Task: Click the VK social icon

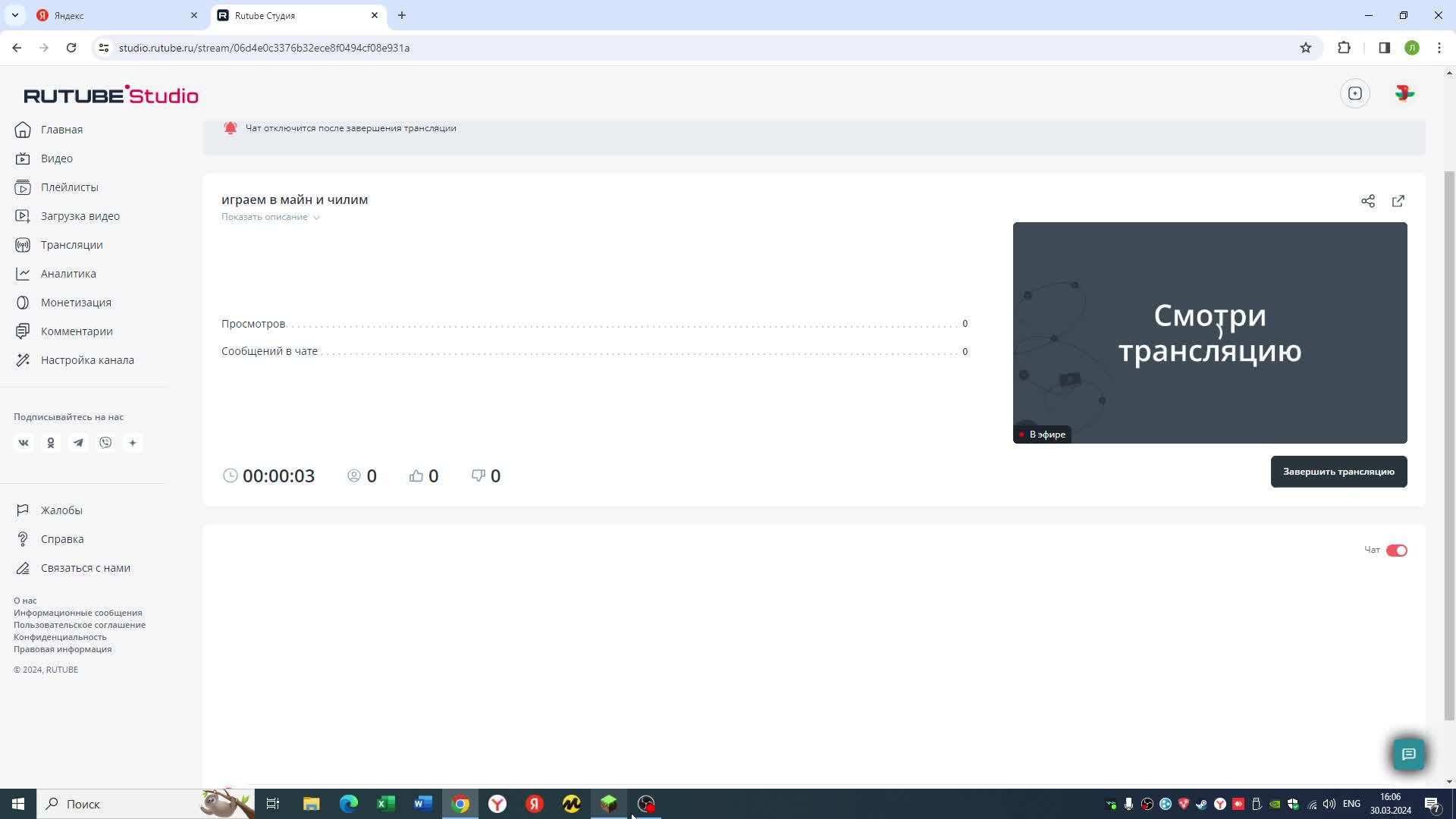Action: pos(24,443)
